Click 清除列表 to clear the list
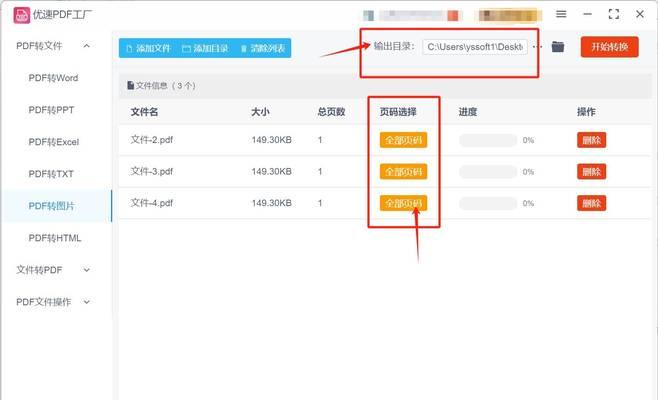Screen dimensions: 658x400 [263, 48]
